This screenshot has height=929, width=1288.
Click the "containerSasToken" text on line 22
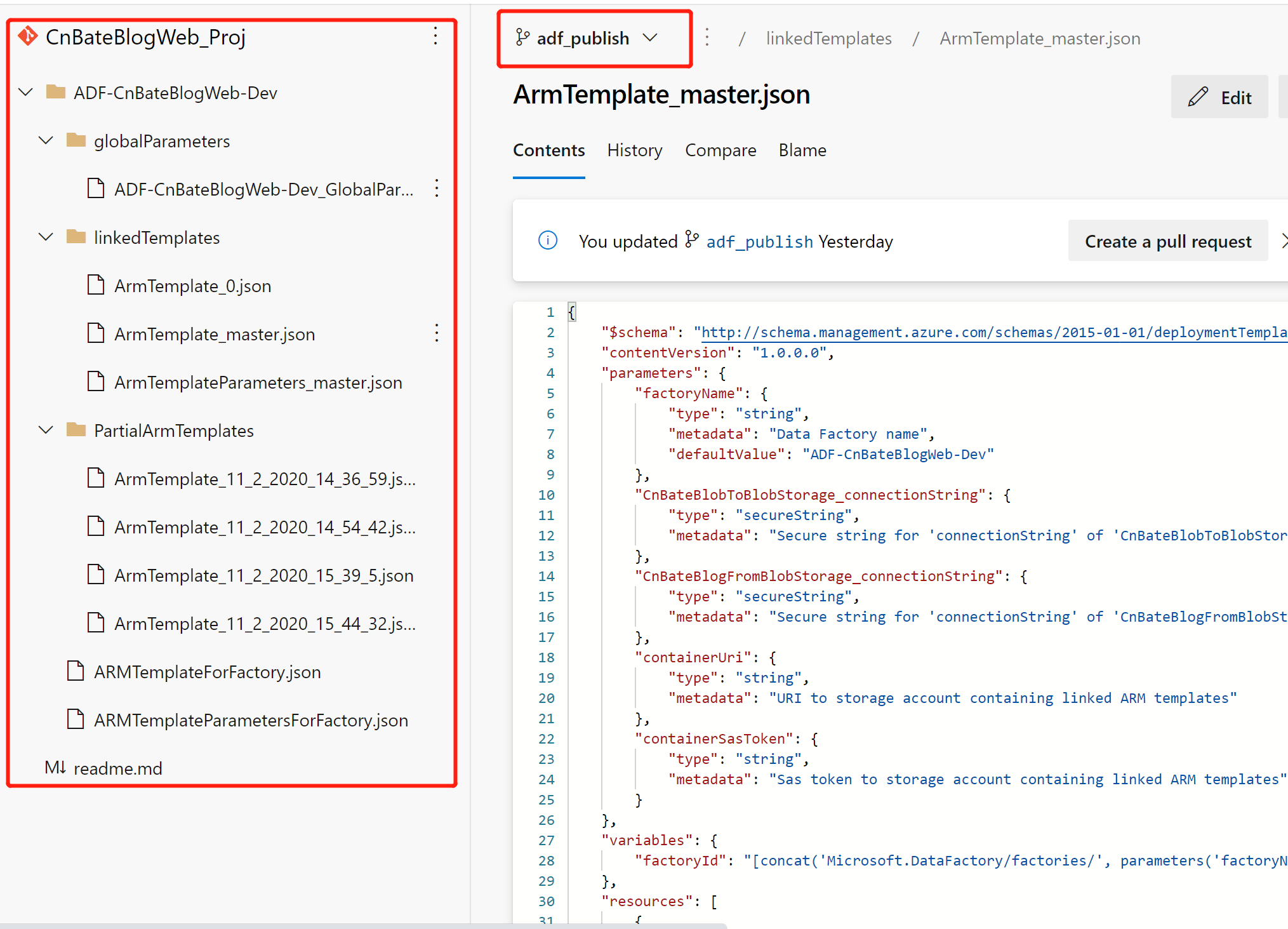coord(714,739)
